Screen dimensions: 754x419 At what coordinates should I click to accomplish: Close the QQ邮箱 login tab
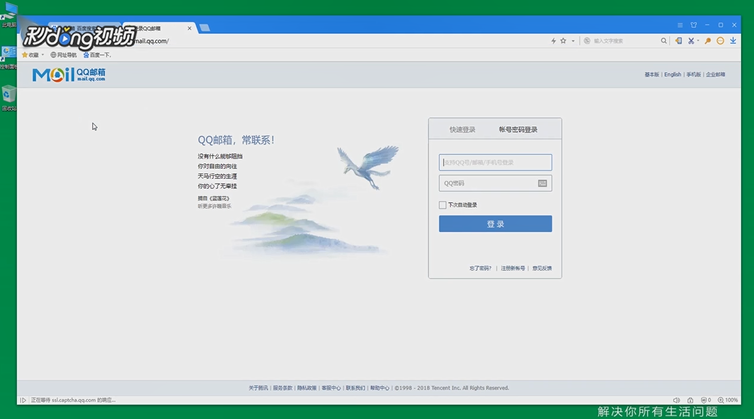click(x=189, y=28)
